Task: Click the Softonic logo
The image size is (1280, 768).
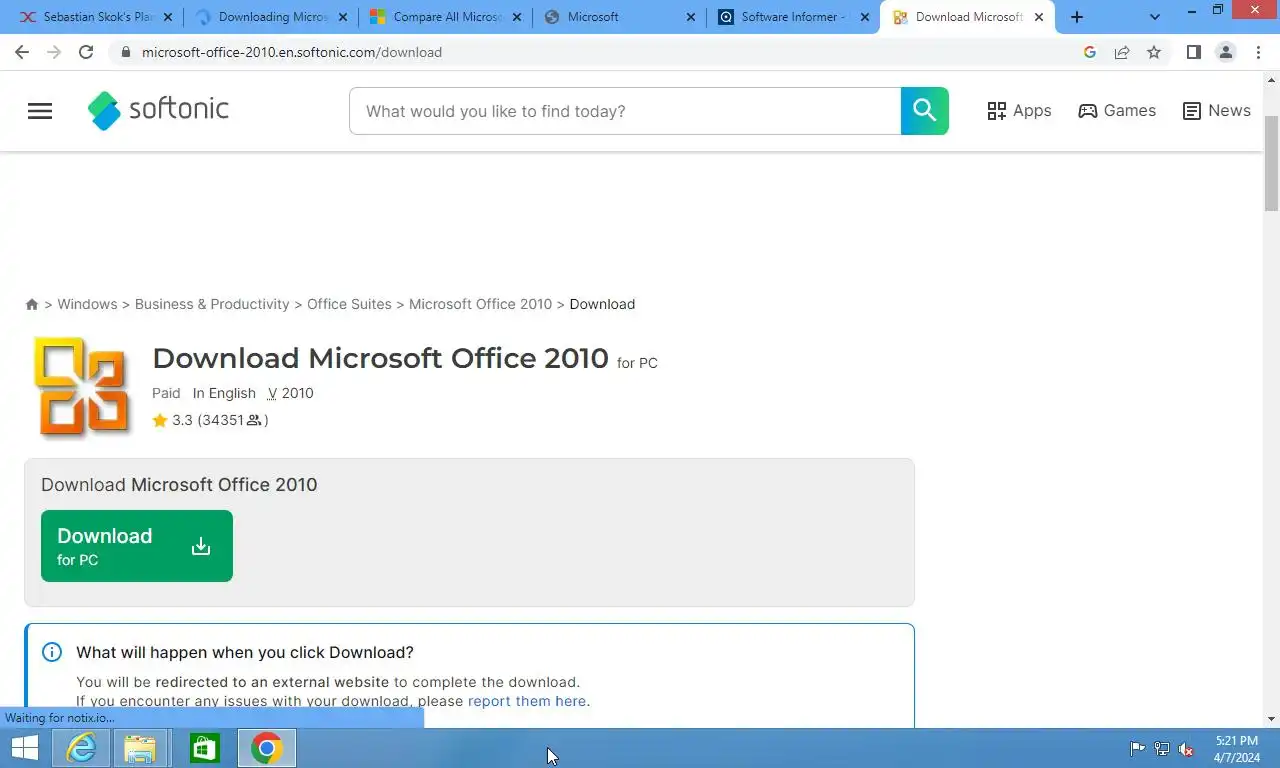Action: point(158,110)
